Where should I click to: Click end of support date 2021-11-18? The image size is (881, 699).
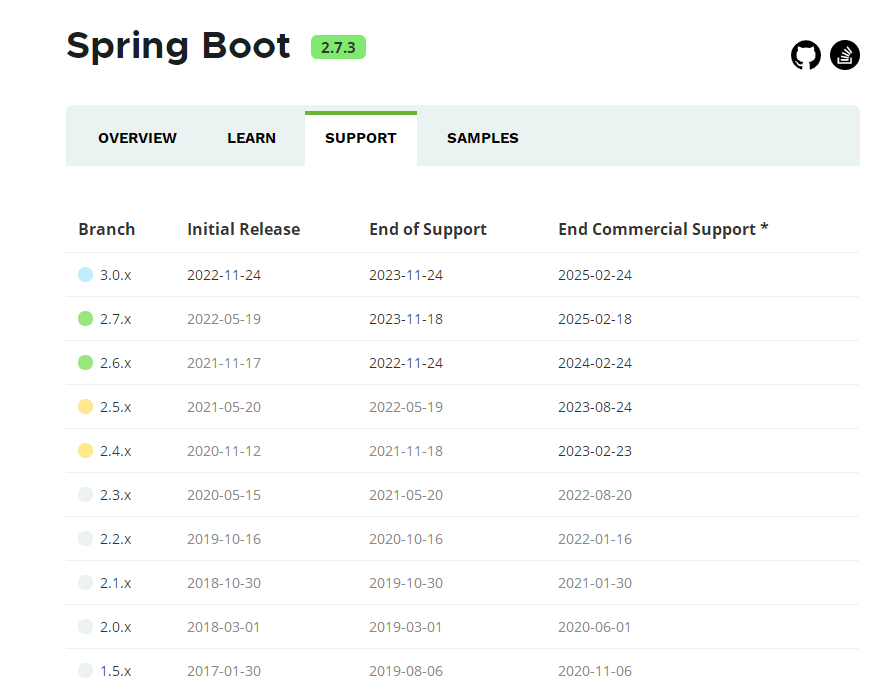pyautogui.click(x=406, y=451)
